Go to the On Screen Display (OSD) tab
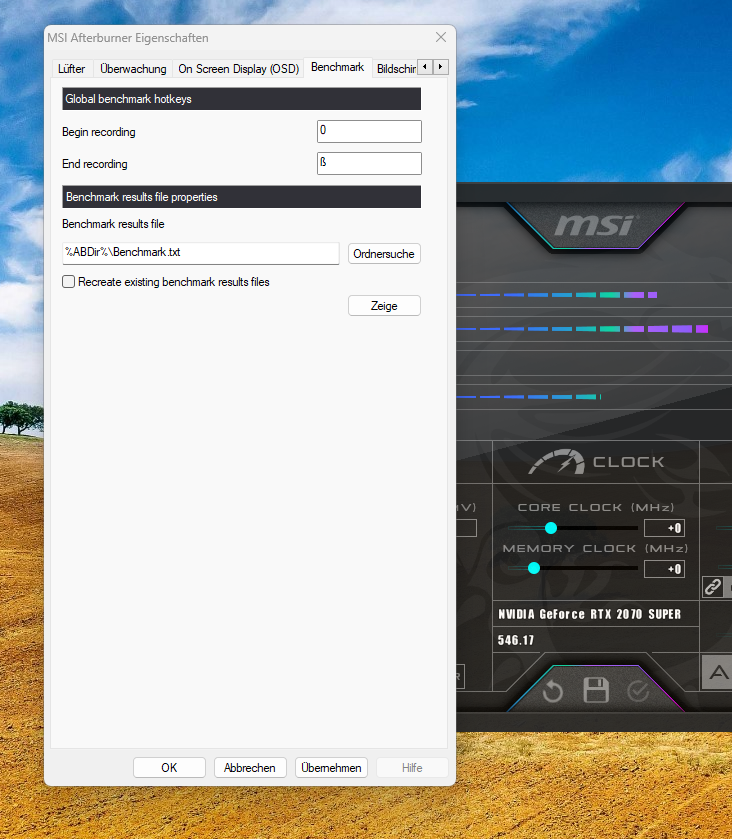The image size is (732, 839). [x=239, y=69]
